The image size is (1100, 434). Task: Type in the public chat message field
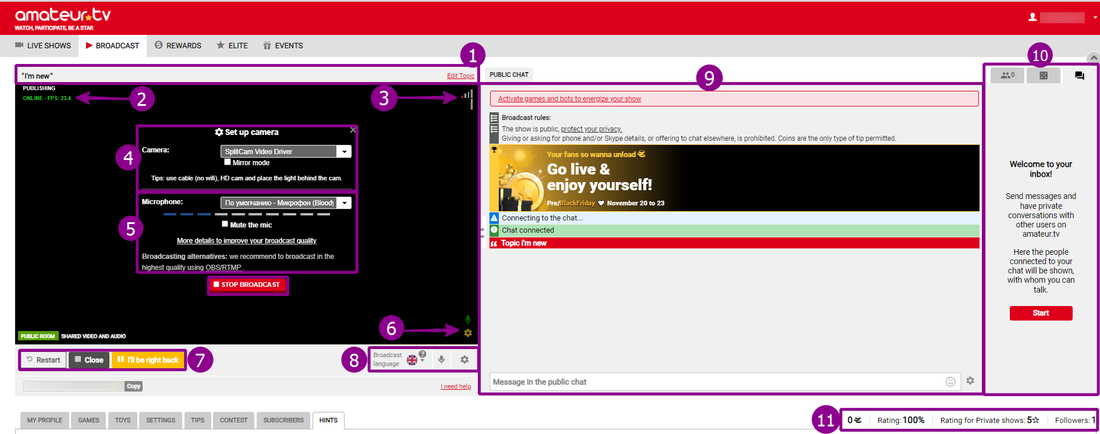(x=715, y=381)
